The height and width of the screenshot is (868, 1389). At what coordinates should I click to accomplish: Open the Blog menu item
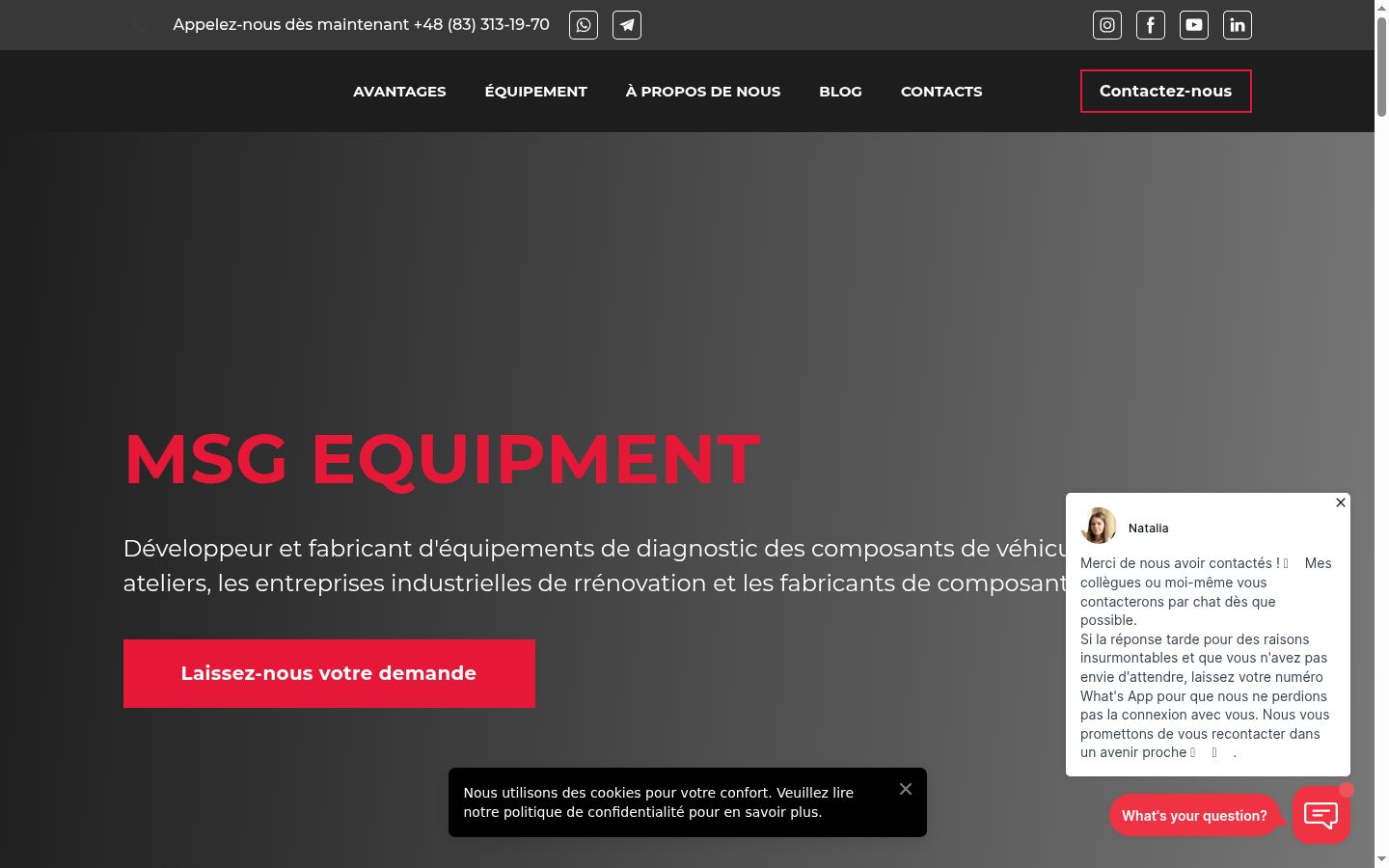coord(841,92)
